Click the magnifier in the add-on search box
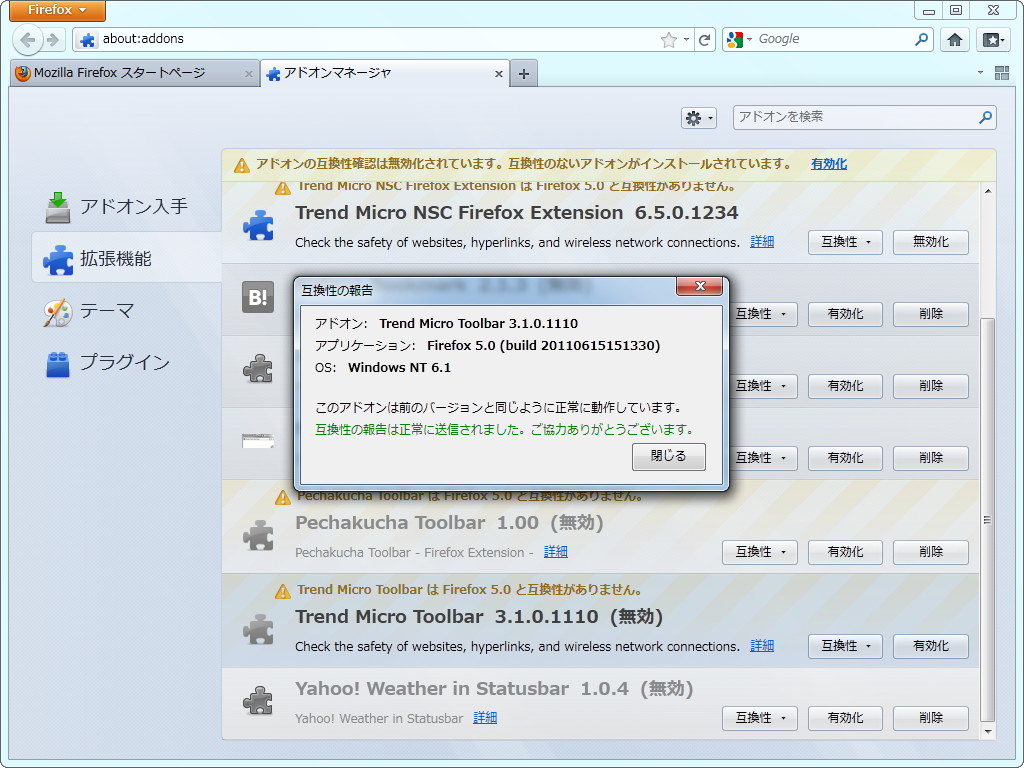This screenshot has width=1024, height=768. pyautogui.click(x=985, y=118)
